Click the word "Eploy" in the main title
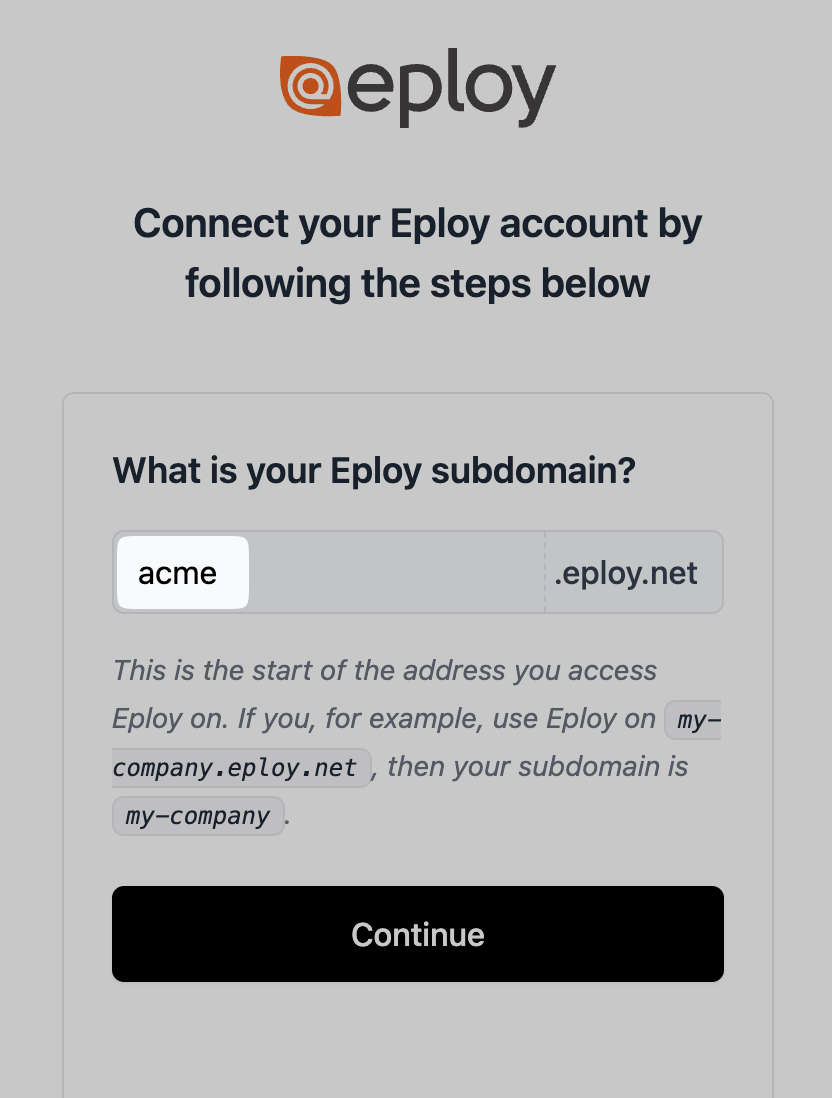 (440, 224)
